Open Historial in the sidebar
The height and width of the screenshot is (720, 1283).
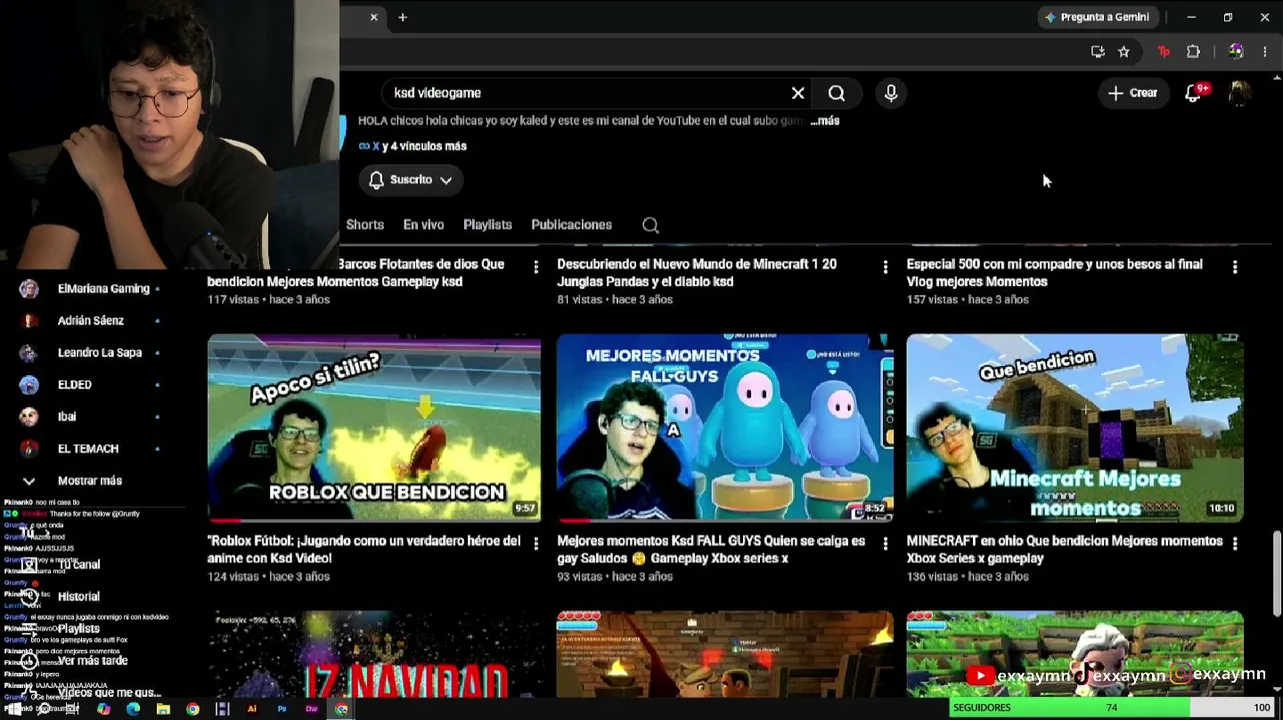coord(79,597)
